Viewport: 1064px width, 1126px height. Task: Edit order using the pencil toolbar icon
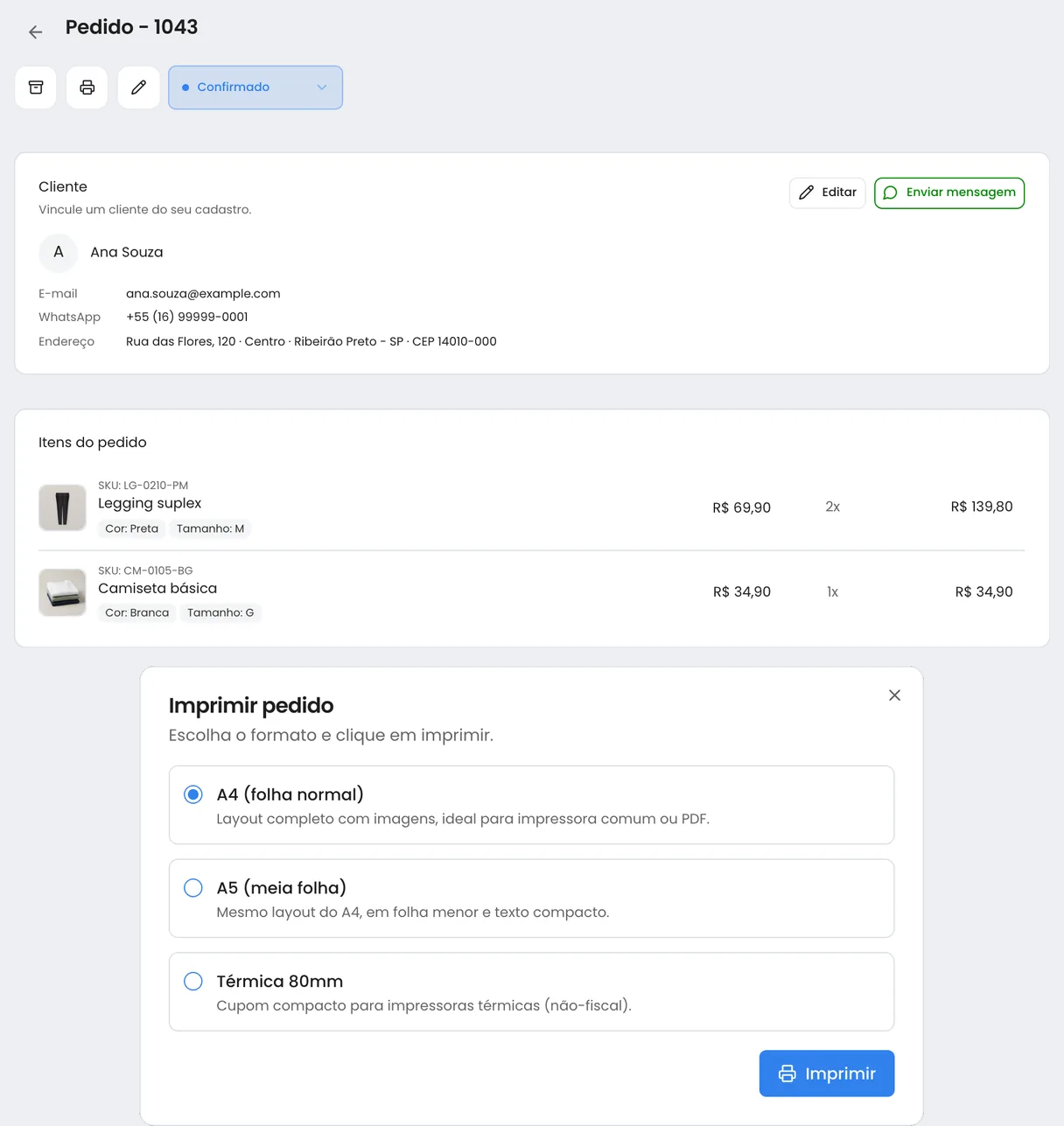point(138,87)
